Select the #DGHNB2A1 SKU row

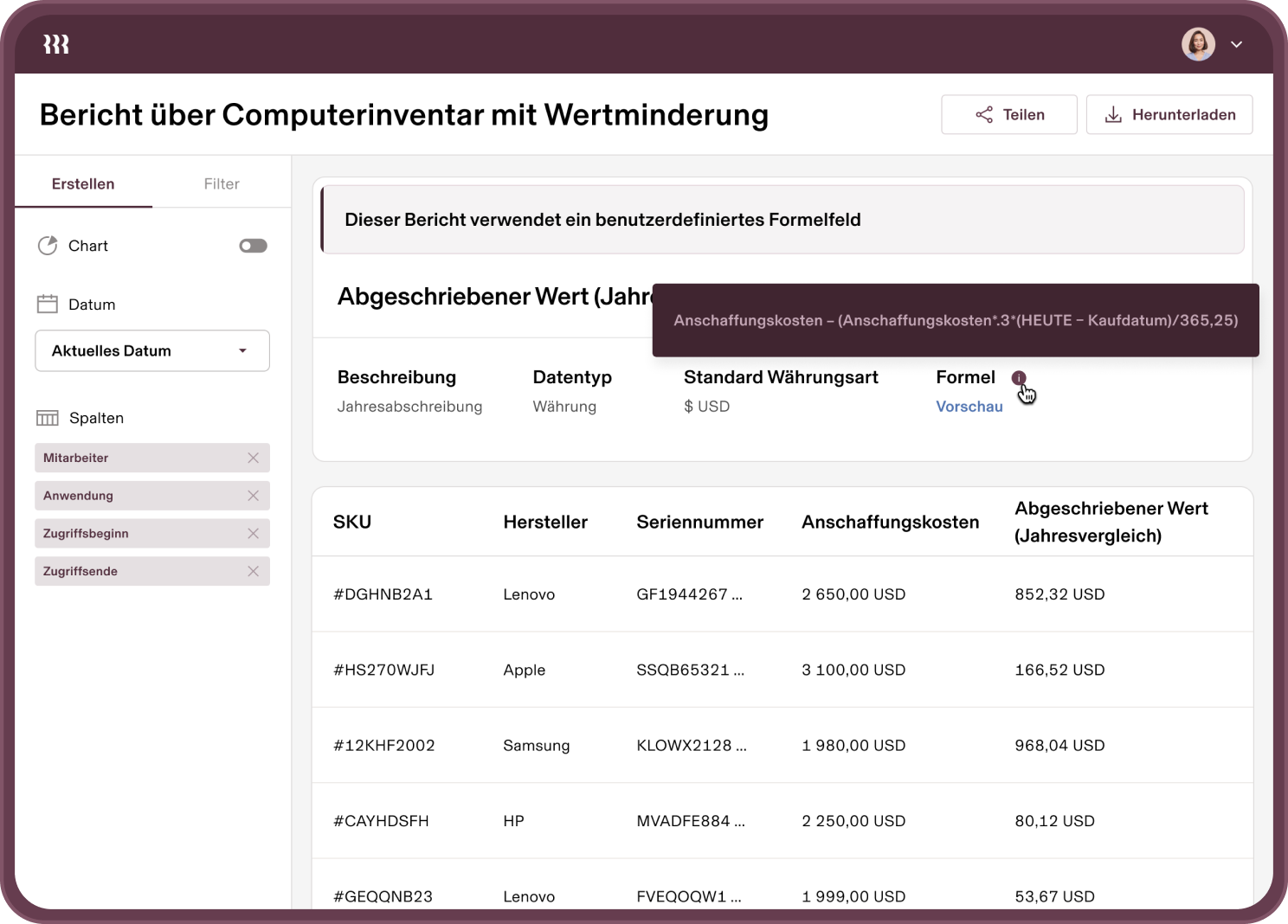(x=383, y=595)
